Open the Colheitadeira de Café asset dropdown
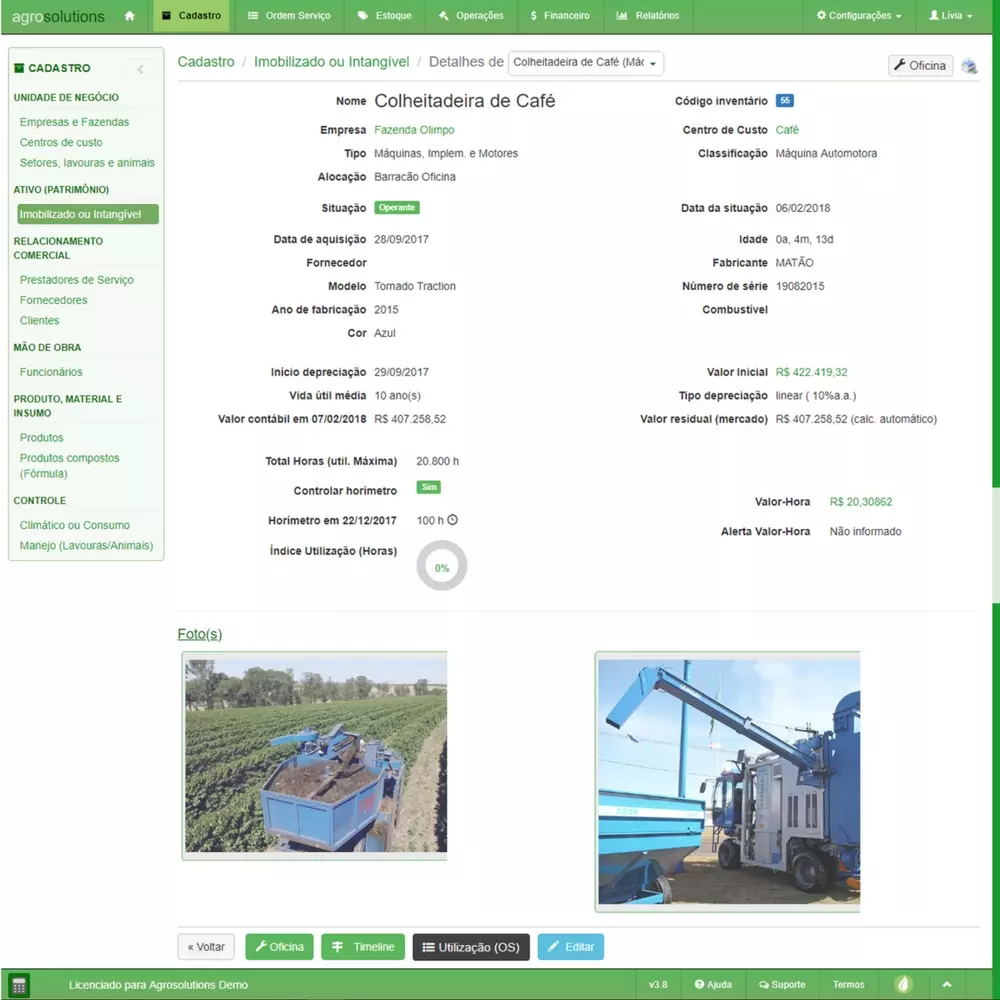1000x1000 pixels. click(585, 63)
